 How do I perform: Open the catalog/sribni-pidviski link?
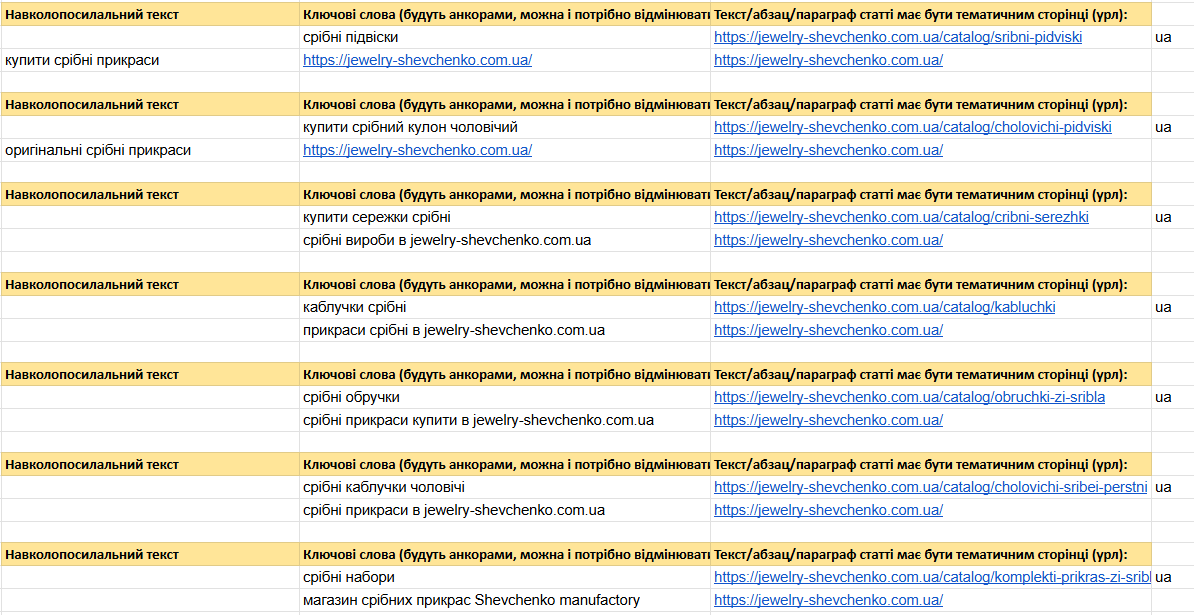[x=898, y=37]
